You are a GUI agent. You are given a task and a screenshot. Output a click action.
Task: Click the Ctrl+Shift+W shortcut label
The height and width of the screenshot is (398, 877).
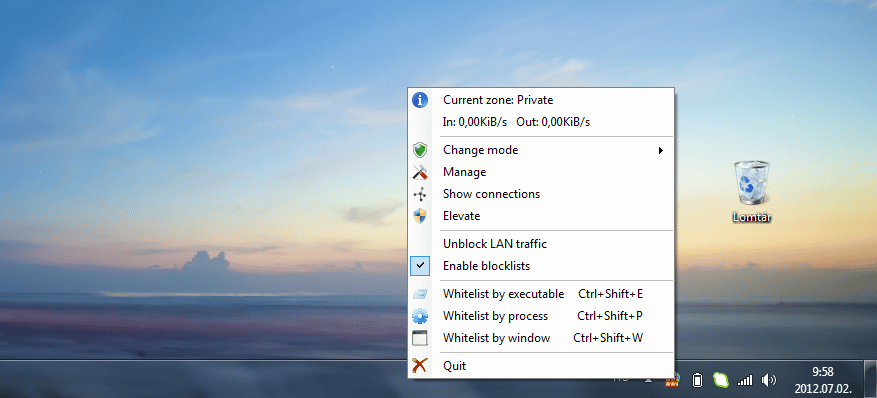click(x=608, y=338)
